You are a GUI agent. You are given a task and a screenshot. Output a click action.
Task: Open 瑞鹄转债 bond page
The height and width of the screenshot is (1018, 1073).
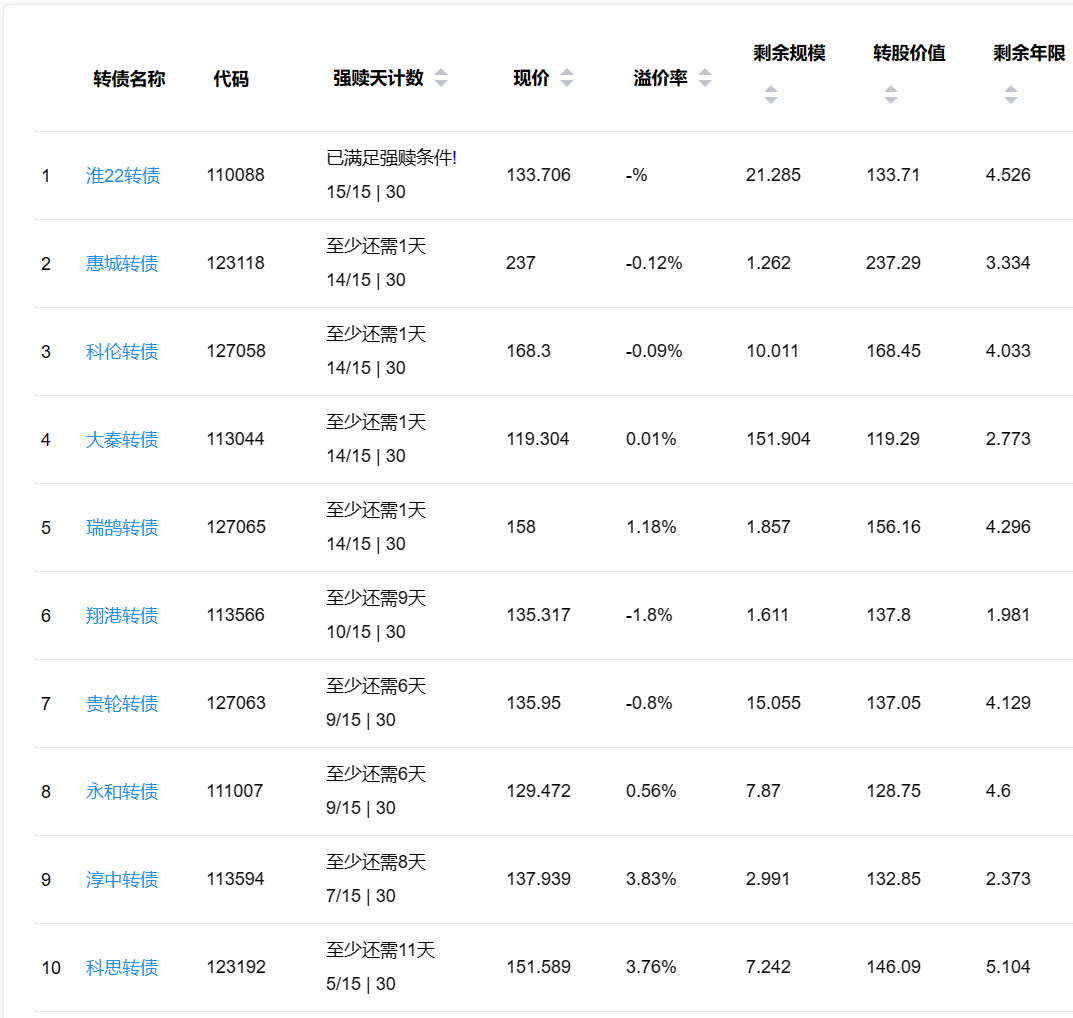coord(122,528)
